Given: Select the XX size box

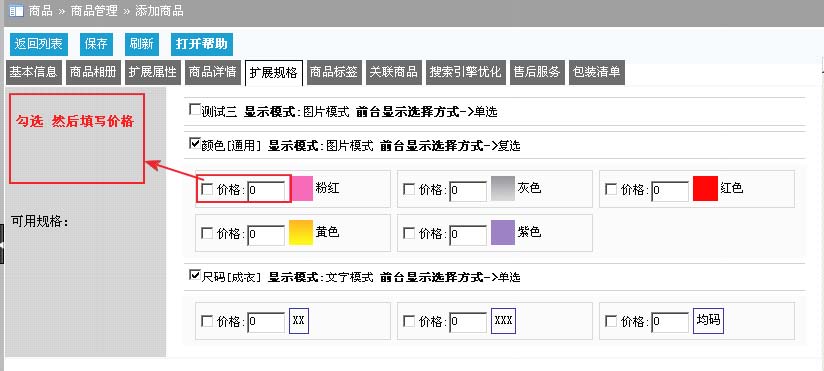Looking at the screenshot, I should tap(298, 321).
